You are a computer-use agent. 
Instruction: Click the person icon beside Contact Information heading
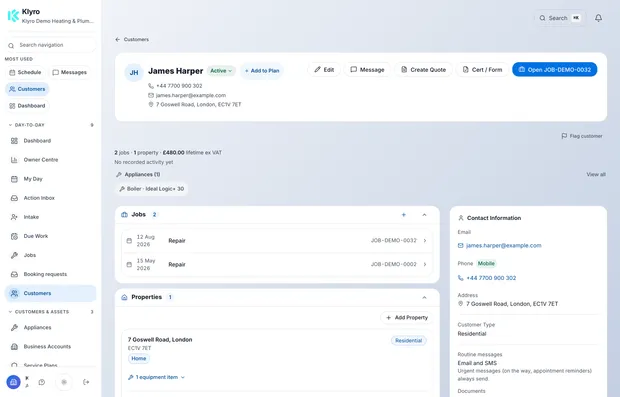(x=461, y=218)
